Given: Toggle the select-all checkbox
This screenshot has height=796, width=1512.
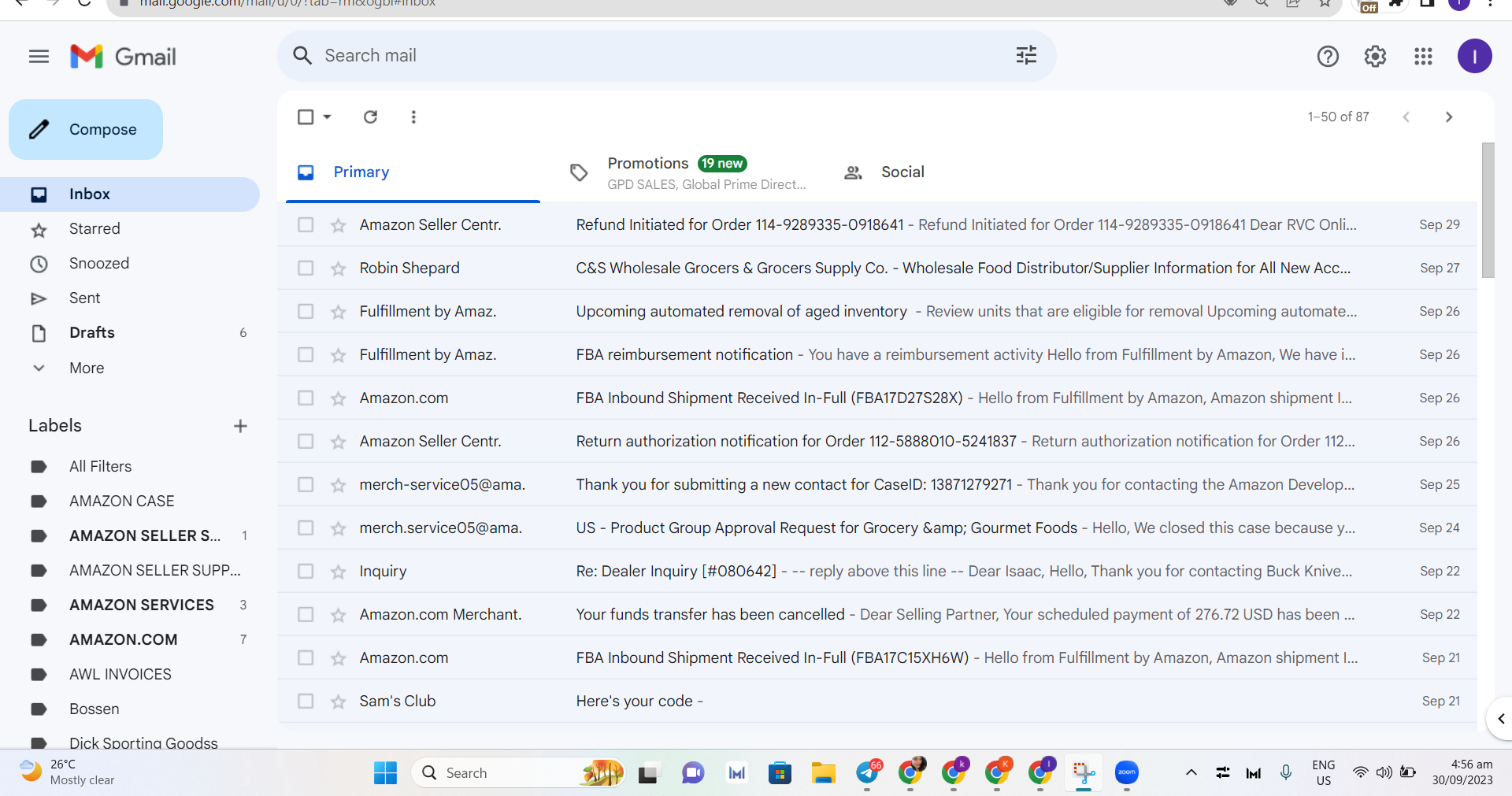Looking at the screenshot, I should pyautogui.click(x=306, y=117).
